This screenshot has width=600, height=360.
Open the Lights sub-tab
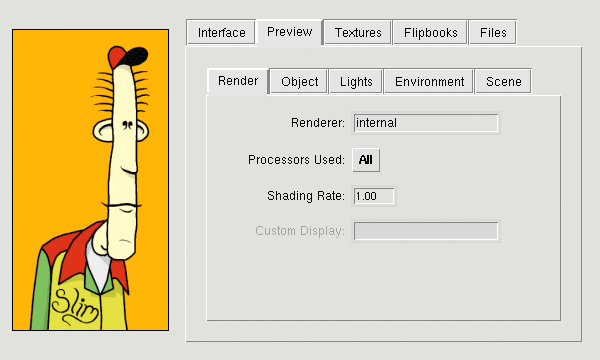click(x=356, y=81)
